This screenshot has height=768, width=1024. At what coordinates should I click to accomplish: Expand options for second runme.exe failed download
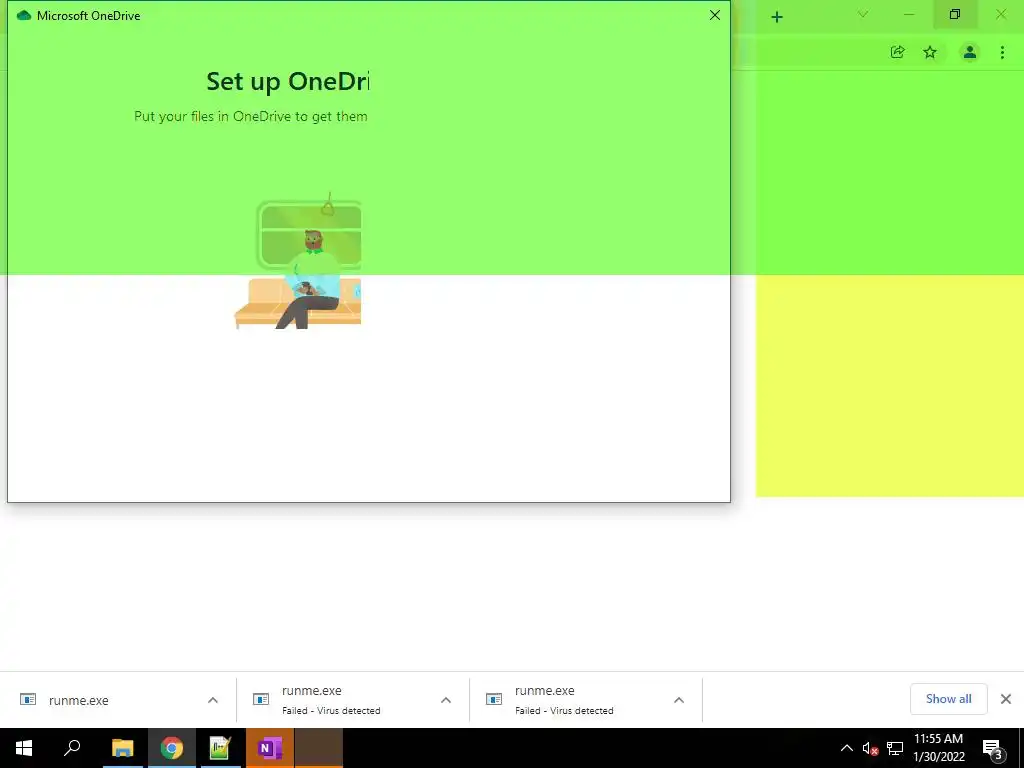point(446,700)
